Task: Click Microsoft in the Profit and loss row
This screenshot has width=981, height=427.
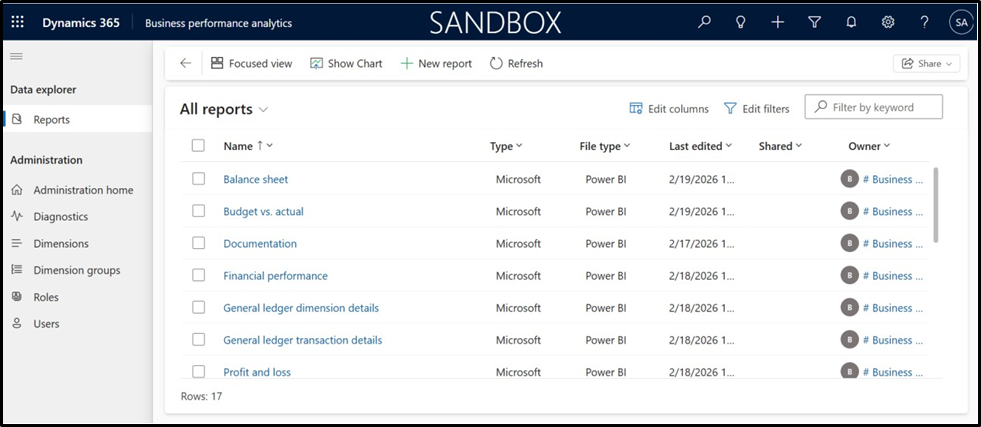Action: click(518, 372)
